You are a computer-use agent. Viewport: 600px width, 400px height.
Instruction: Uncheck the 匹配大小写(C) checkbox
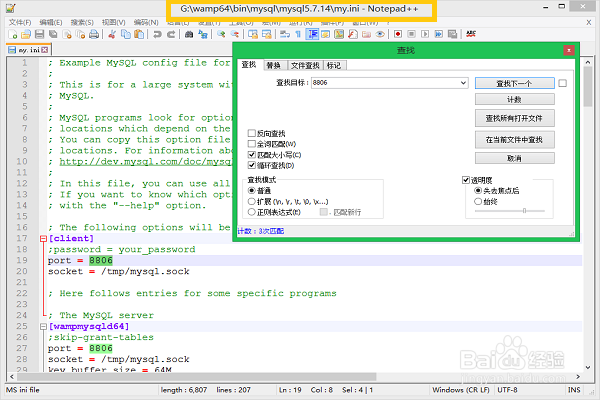coord(251,155)
